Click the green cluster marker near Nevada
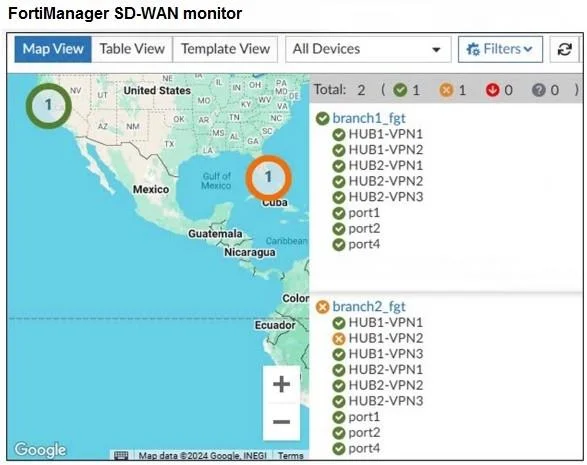 48,106
